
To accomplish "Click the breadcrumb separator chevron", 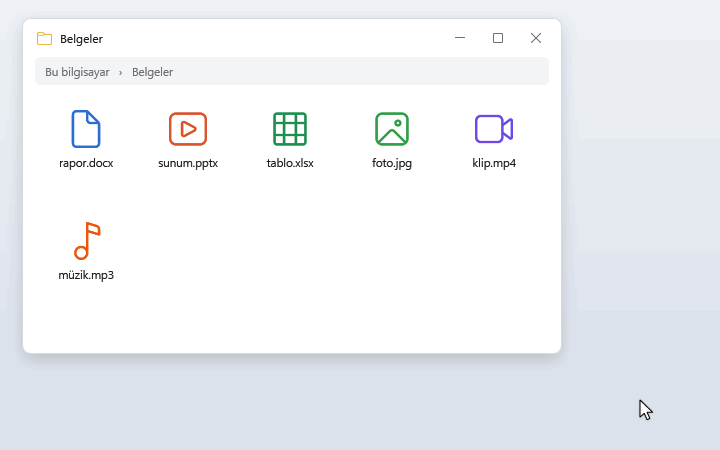I will pyautogui.click(x=120, y=73).
